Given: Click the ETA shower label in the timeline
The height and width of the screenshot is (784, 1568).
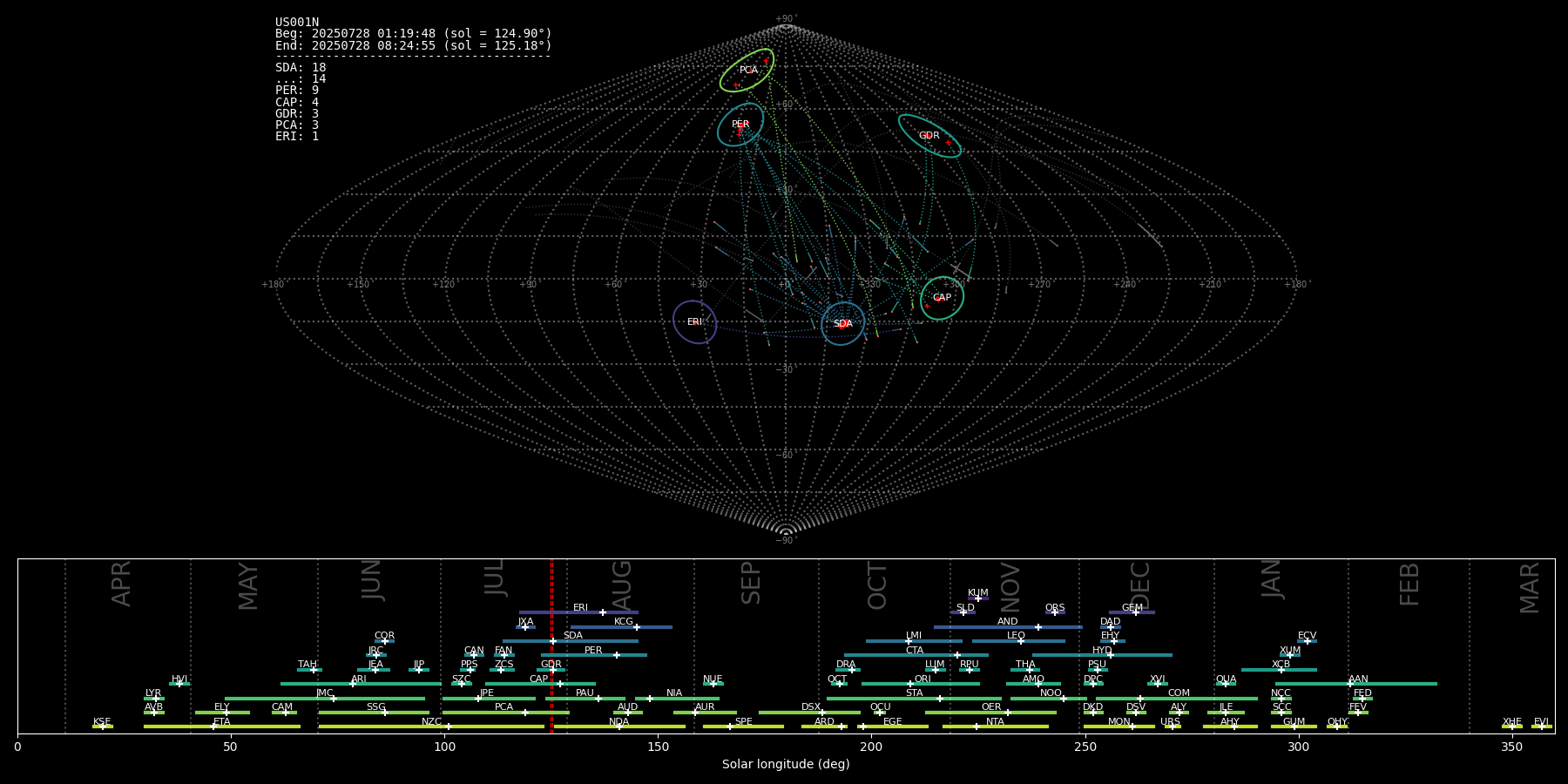Looking at the screenshot, I should [222, 721].
